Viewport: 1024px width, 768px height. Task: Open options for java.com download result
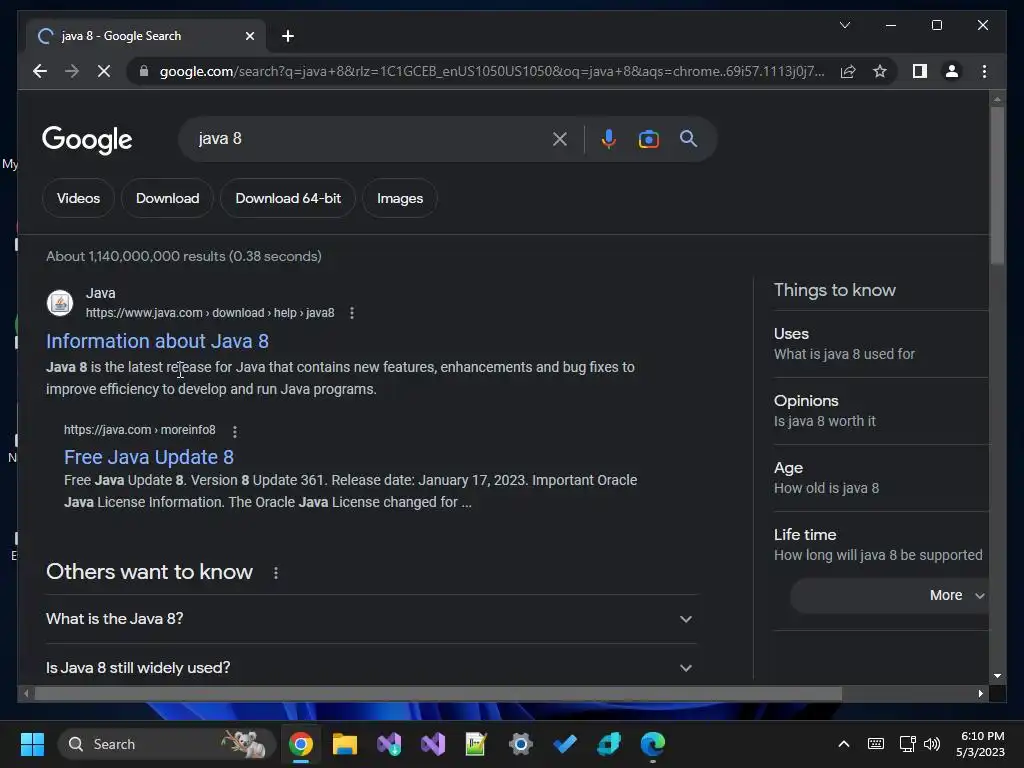352,313
